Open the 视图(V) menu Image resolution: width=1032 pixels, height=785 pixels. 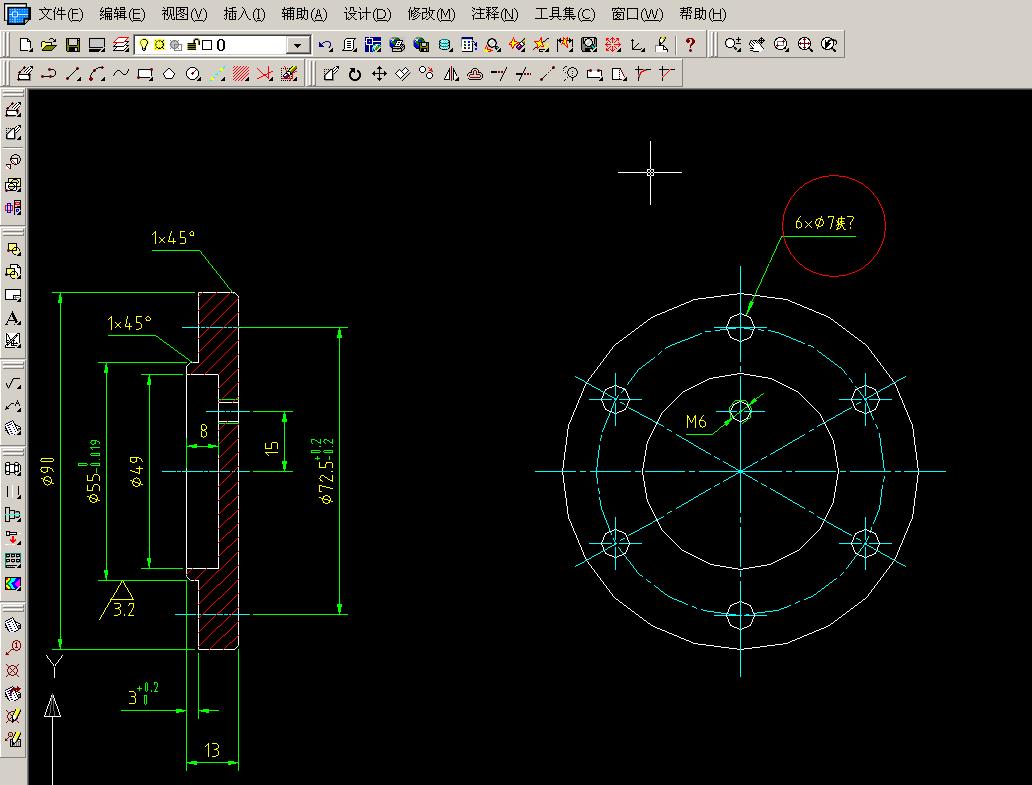[x=184, y=14]
